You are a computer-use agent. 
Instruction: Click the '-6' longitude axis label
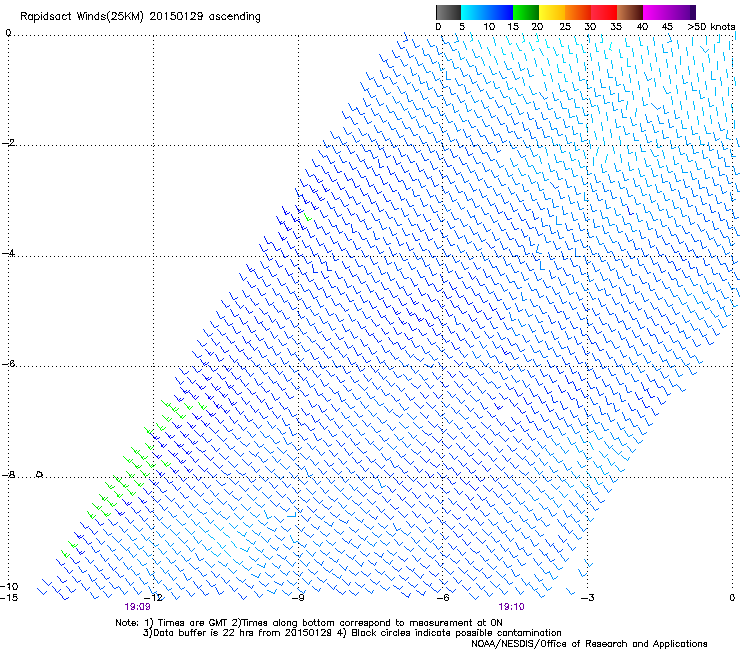pos(442,598)
